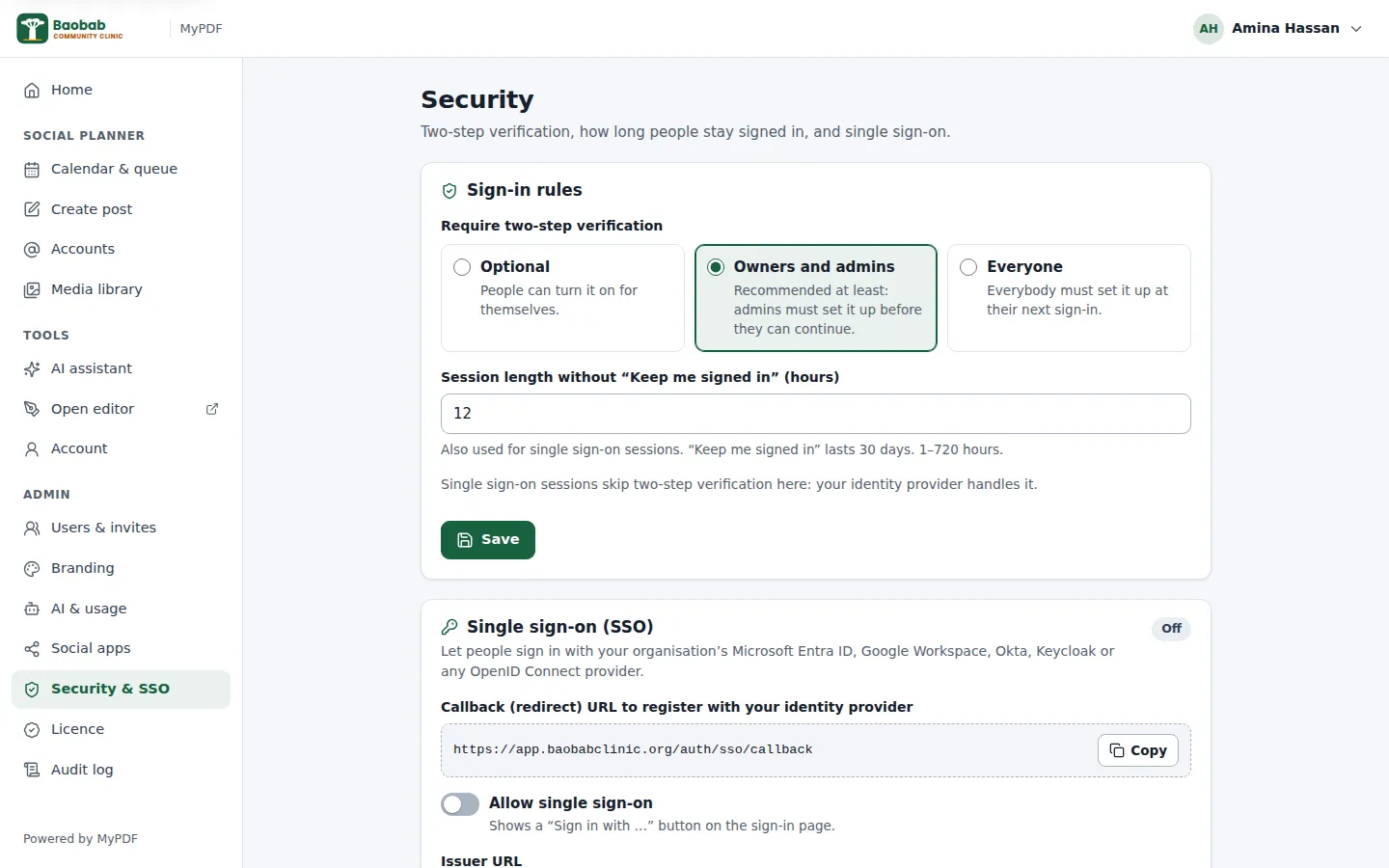
Task: Click the Users & invites people icon
Action: (32, 528)
